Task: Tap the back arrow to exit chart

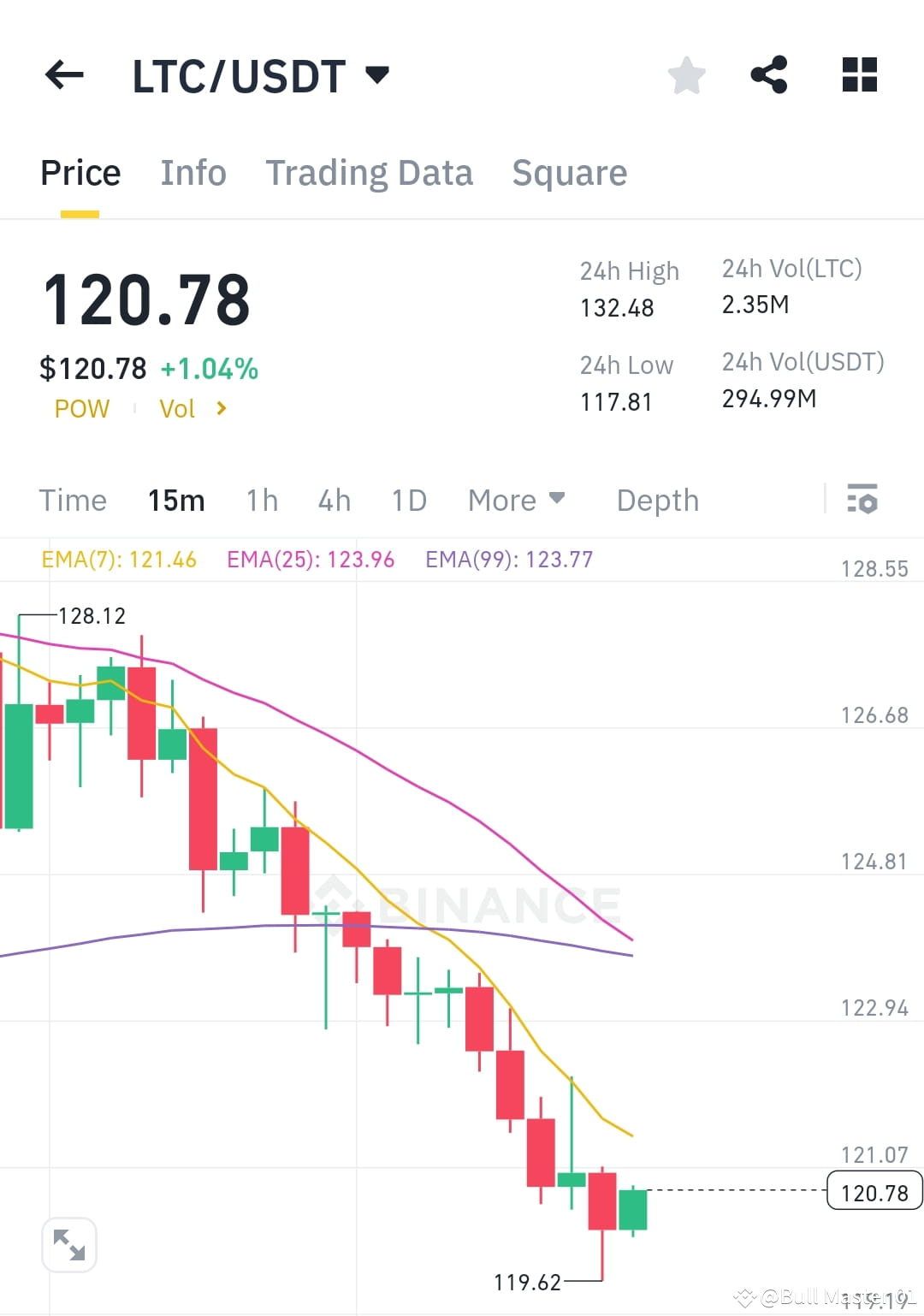Action: point(64,75)
